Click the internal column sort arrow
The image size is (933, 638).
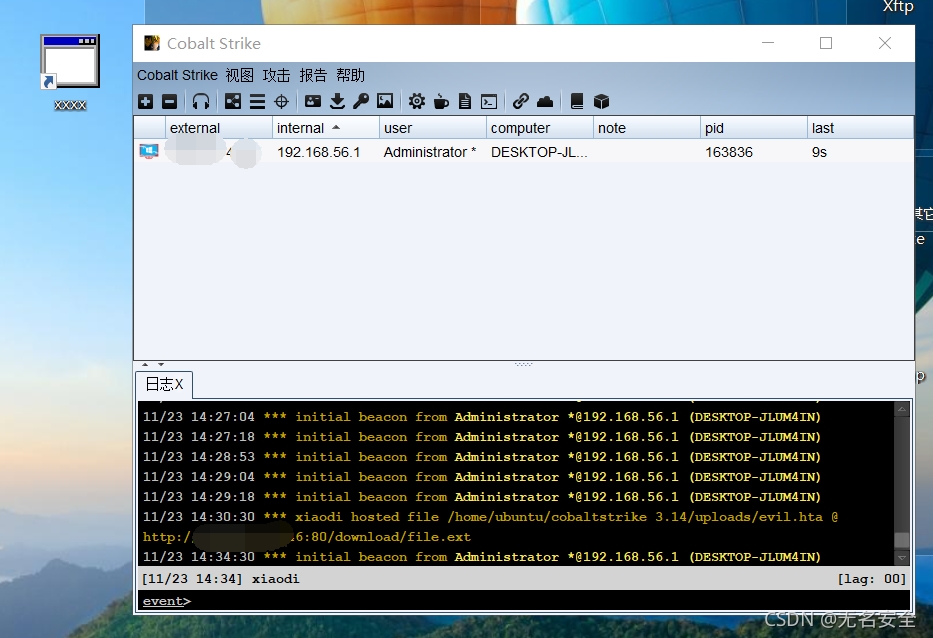point(336,127)
